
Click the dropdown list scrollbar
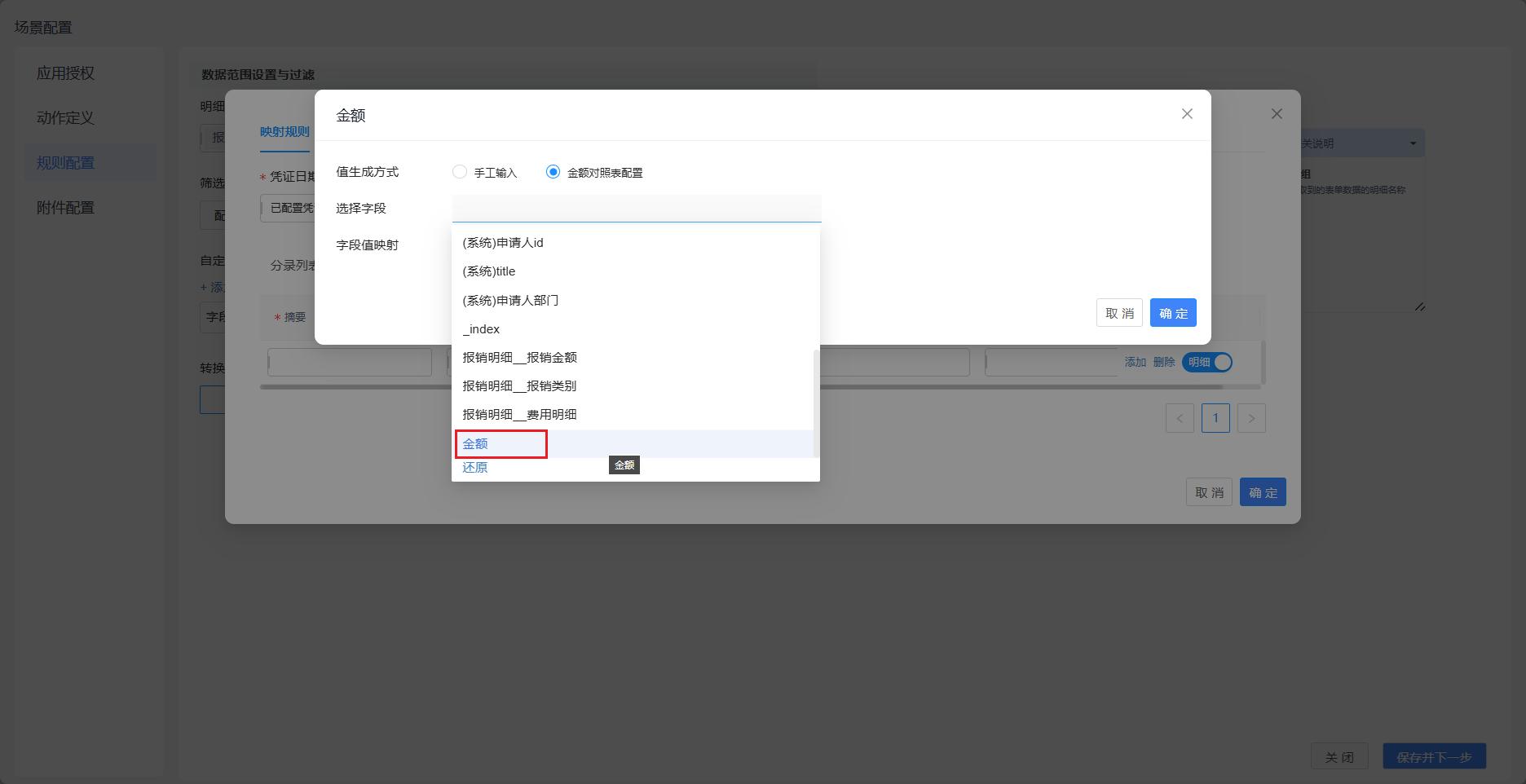(816, 403)
